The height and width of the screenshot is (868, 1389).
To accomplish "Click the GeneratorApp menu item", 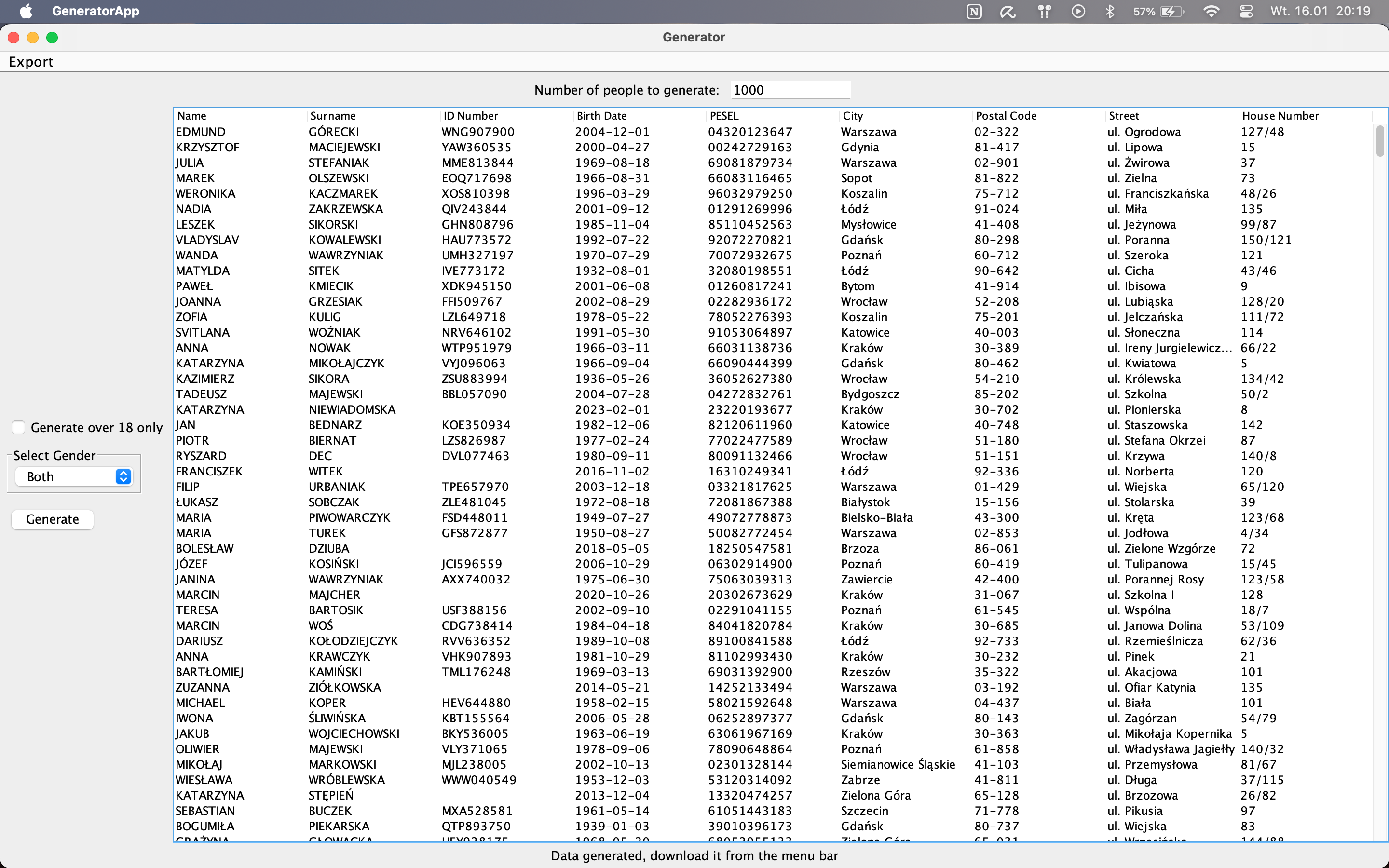I will (x=96, y=11).
